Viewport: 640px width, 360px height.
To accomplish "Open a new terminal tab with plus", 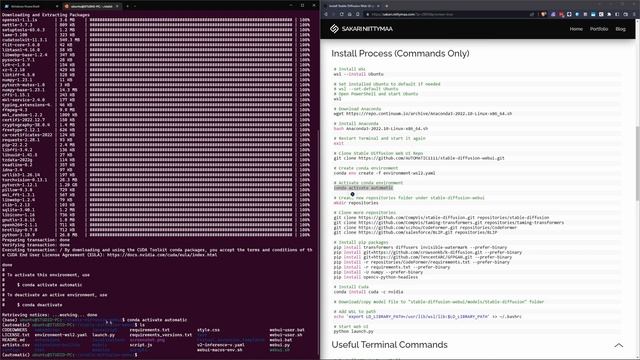I will click(x=127, y=6).
